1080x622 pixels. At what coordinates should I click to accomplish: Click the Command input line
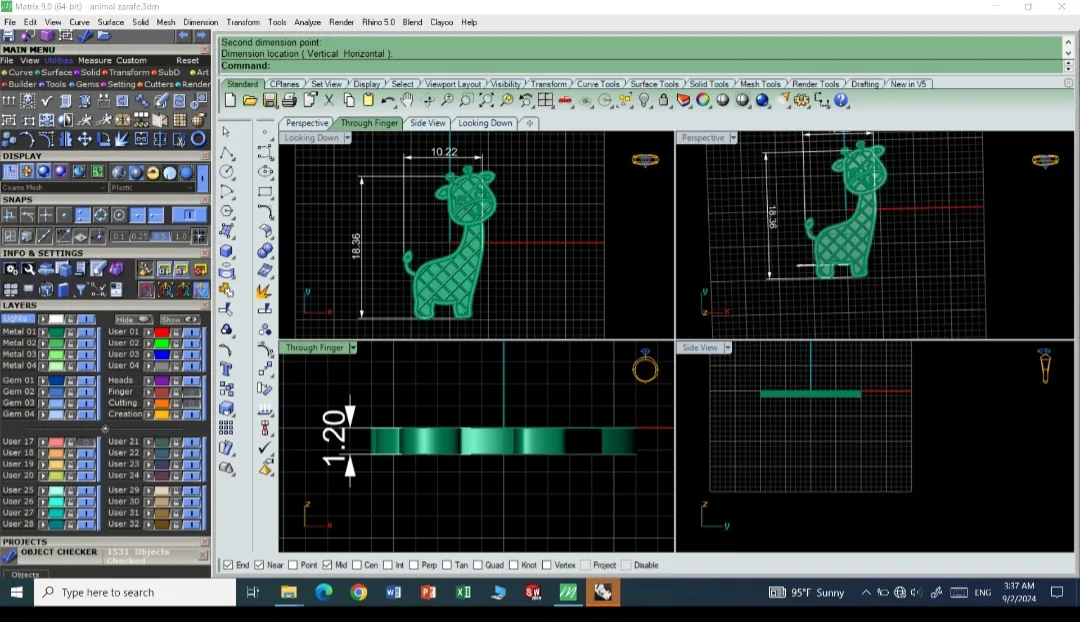click(x=641, y=66)
